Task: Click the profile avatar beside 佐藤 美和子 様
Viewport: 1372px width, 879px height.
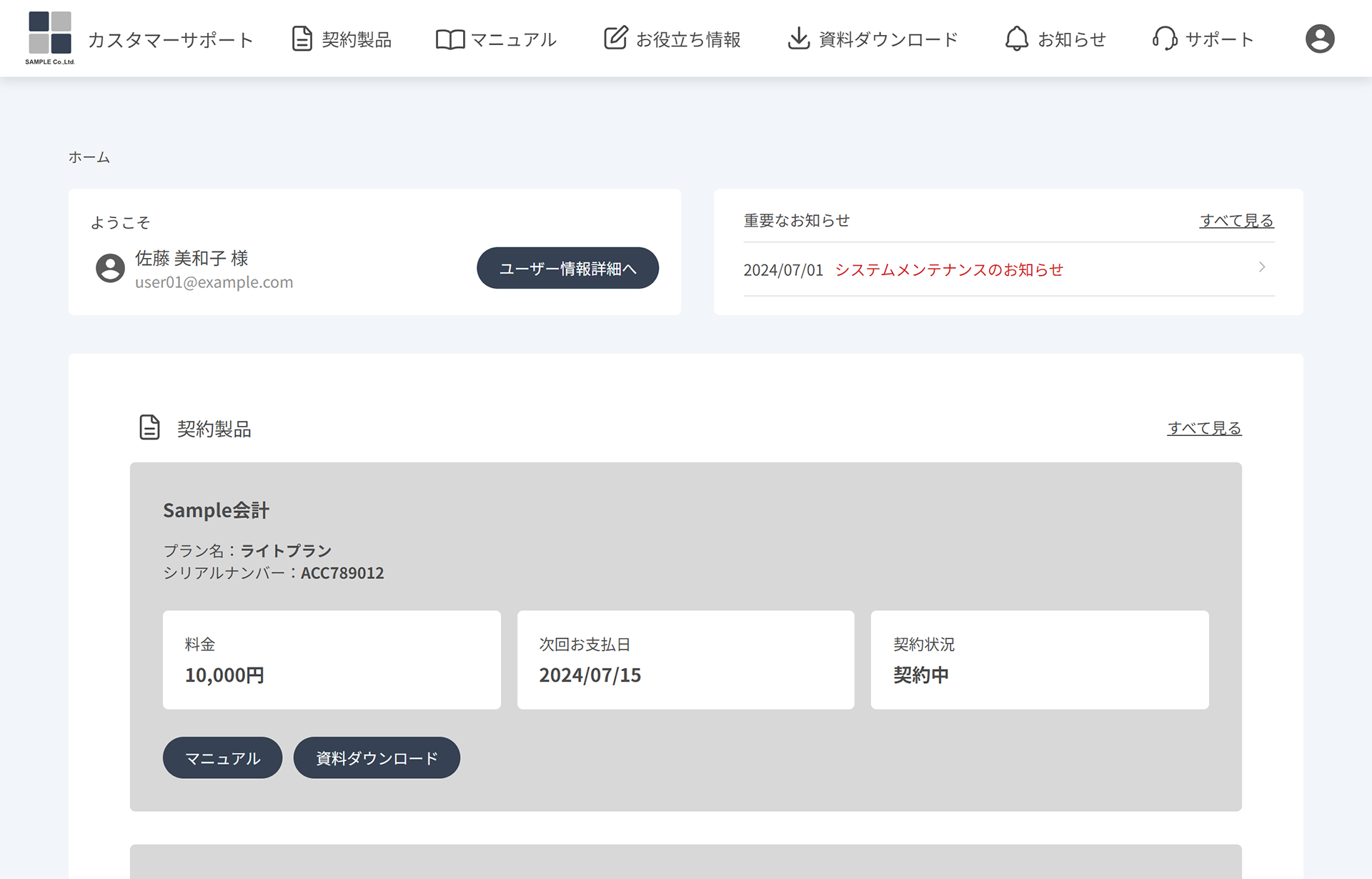Action: 110,268
